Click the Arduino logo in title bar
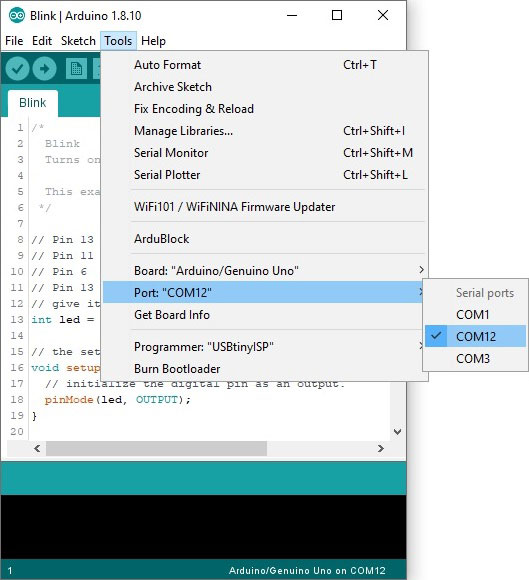The image size is (529, 580). pos(17,16)
